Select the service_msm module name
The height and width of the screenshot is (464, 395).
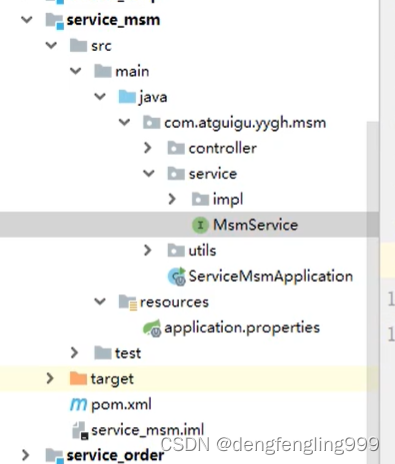tap(113, 21)
